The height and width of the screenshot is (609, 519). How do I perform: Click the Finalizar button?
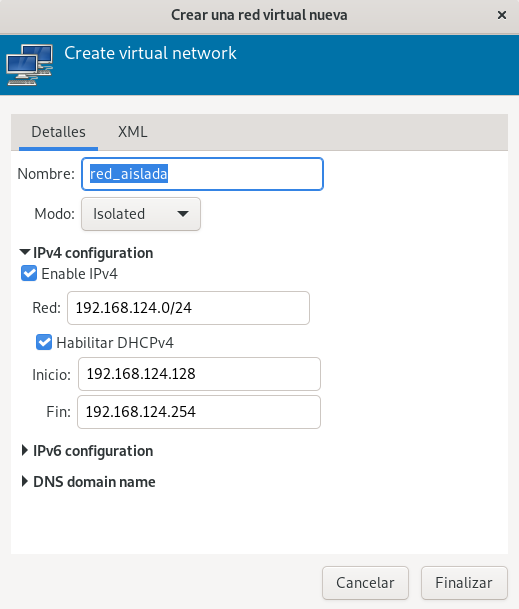point(464,583)
